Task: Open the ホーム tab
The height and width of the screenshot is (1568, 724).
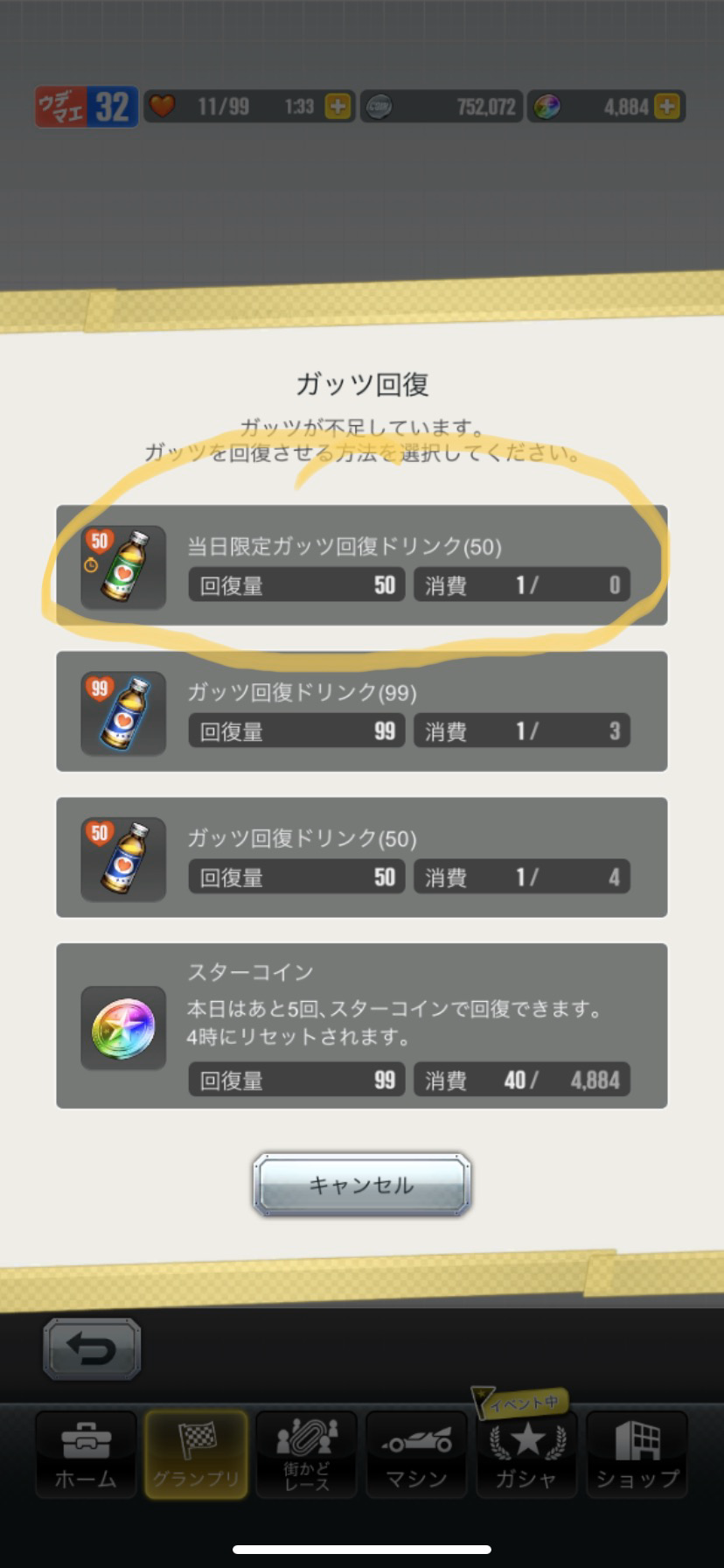Action: [x=86, y=1453]
